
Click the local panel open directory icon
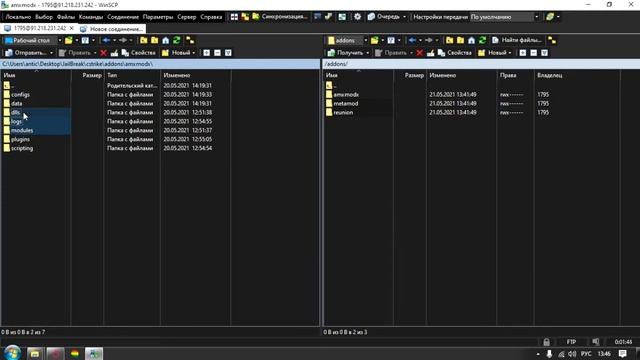[x=69, y=40]
